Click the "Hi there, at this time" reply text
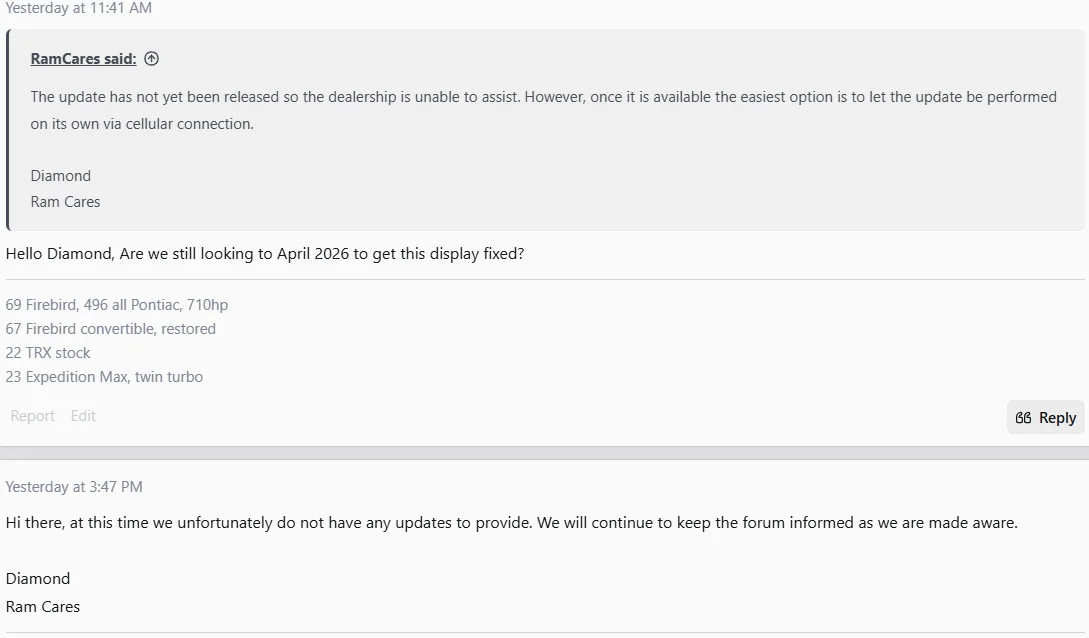This screenshot has width=1089, height=638. tap(511, 523)
